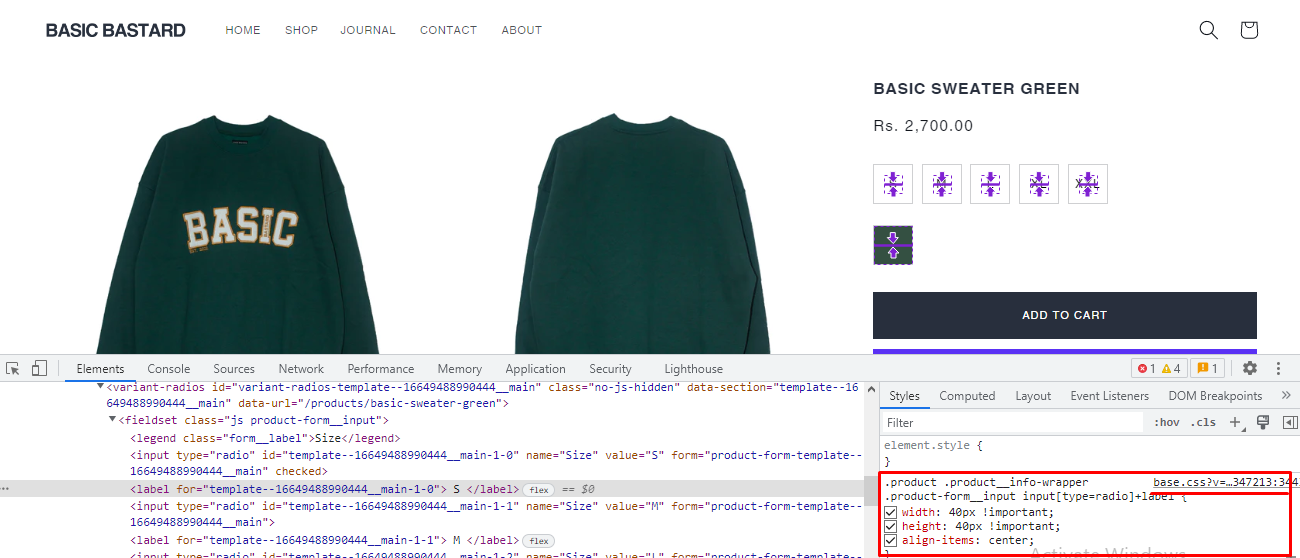Go to the SHOP page link
Screen dimensions: 1300x558
[301, 30]
